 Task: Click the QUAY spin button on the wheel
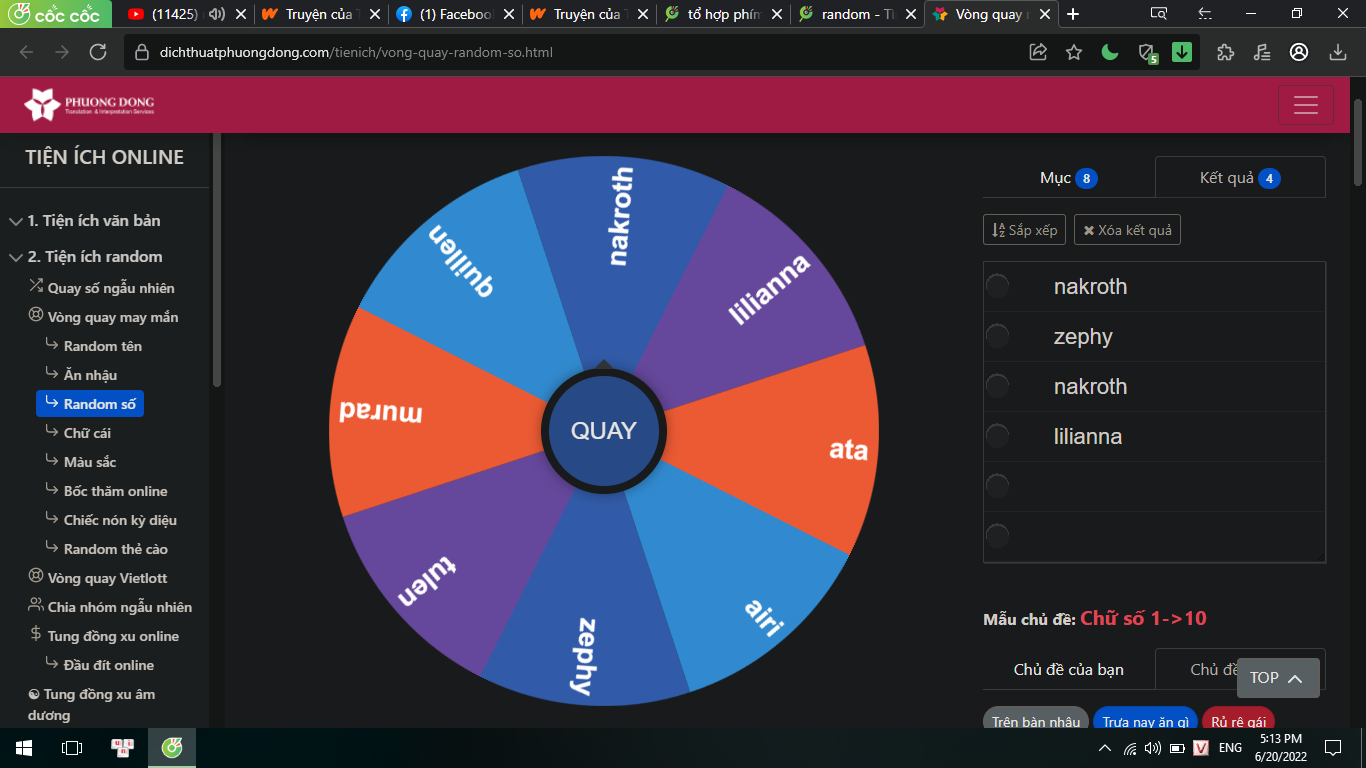click(x=603, y=431)
